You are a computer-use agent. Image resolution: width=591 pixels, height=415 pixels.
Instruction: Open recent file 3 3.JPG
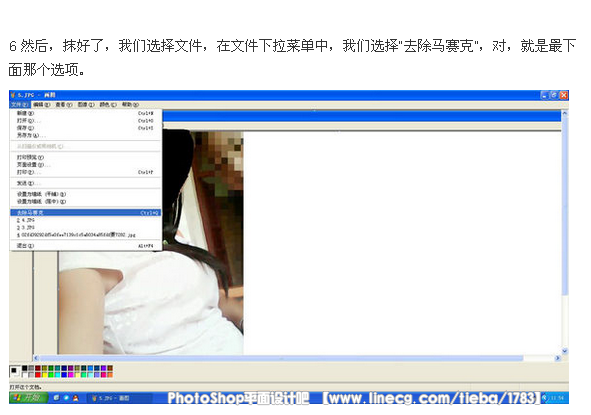tap(86, 227)
